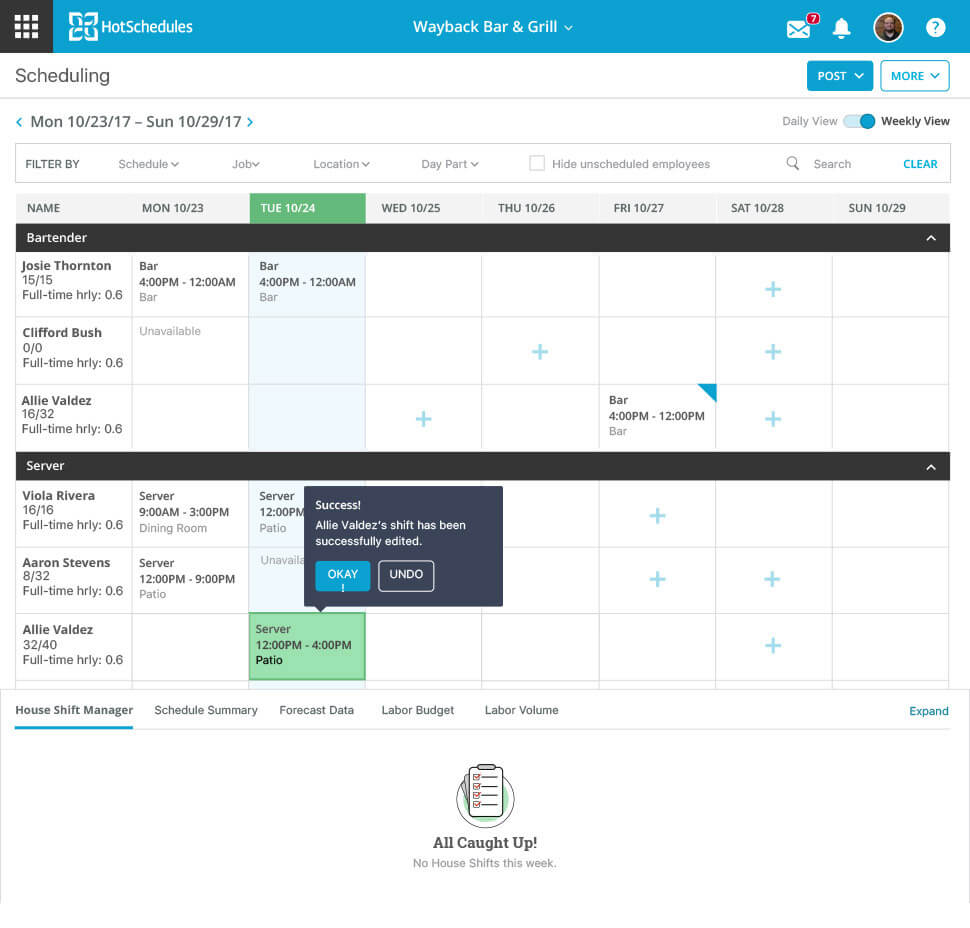Image resolution: width=970 pixels, height=928 pixels.
Task: Enable Hide unscheduled employees
Action: tap(537, 163)
